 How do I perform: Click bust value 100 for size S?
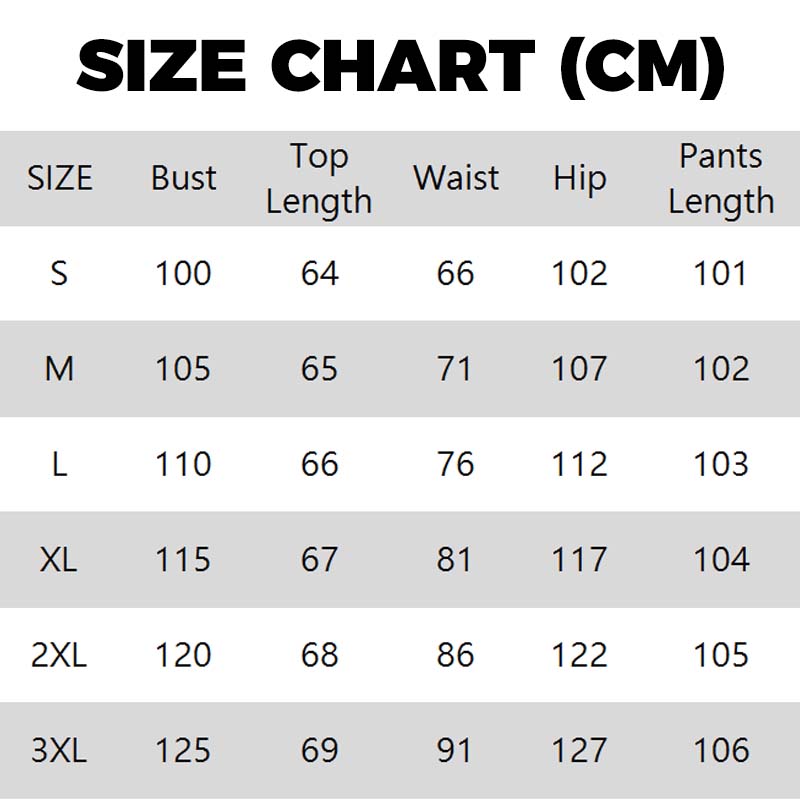(183, 273)
